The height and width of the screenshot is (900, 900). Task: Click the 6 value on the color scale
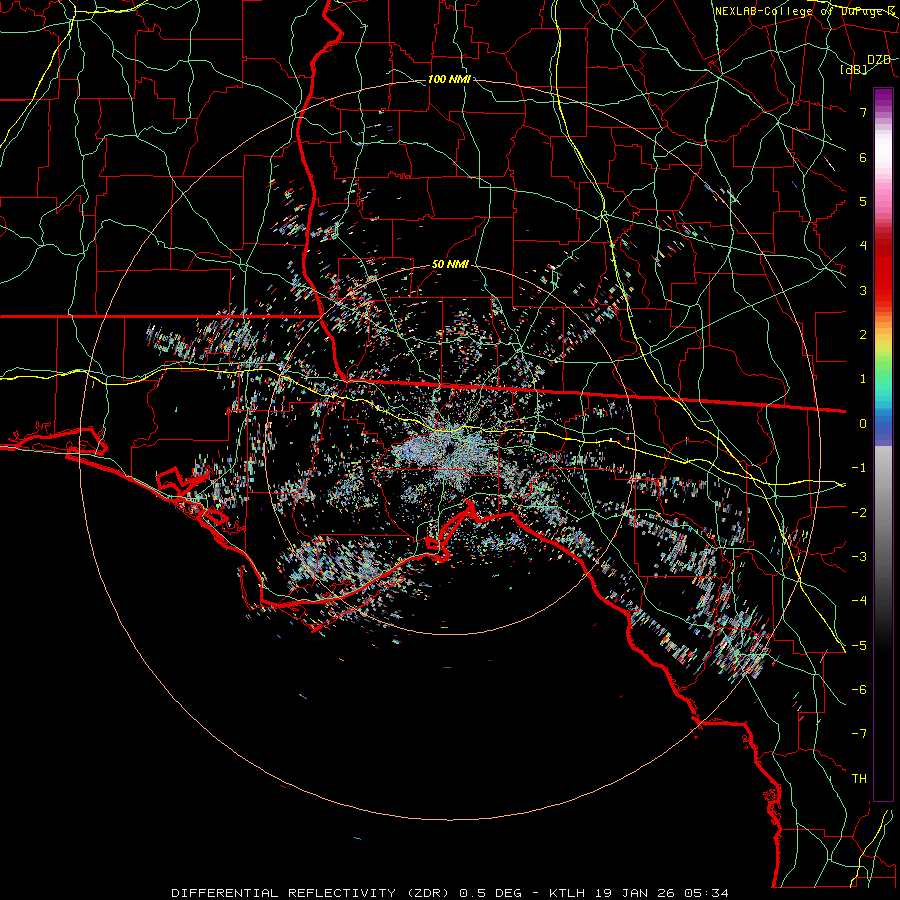[863, 157]
